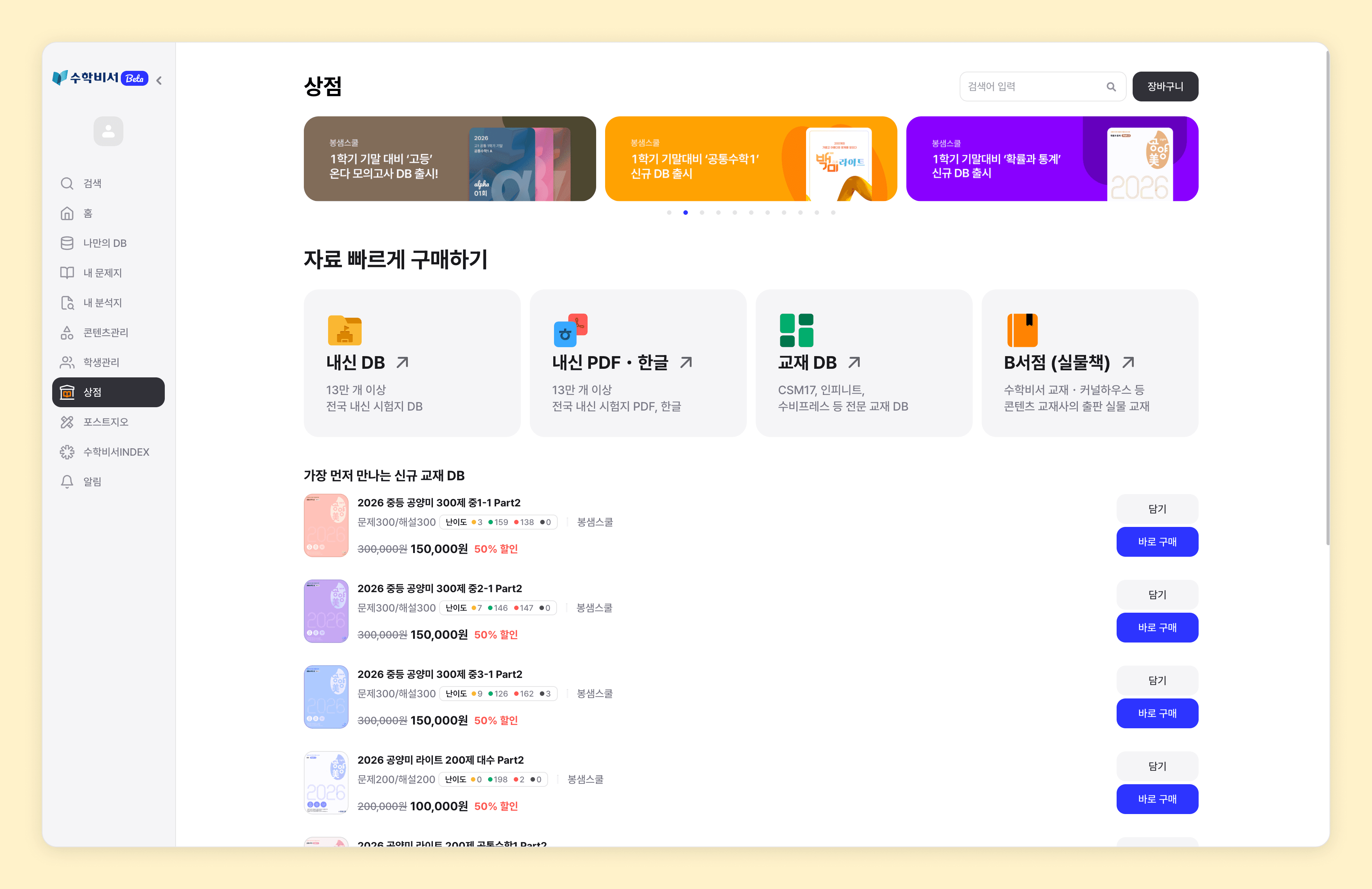The height and width of the screenshot is (889, 1372).
Task: Open 중2-1 Part2 purple cover thumbnail
Action: 326,611
